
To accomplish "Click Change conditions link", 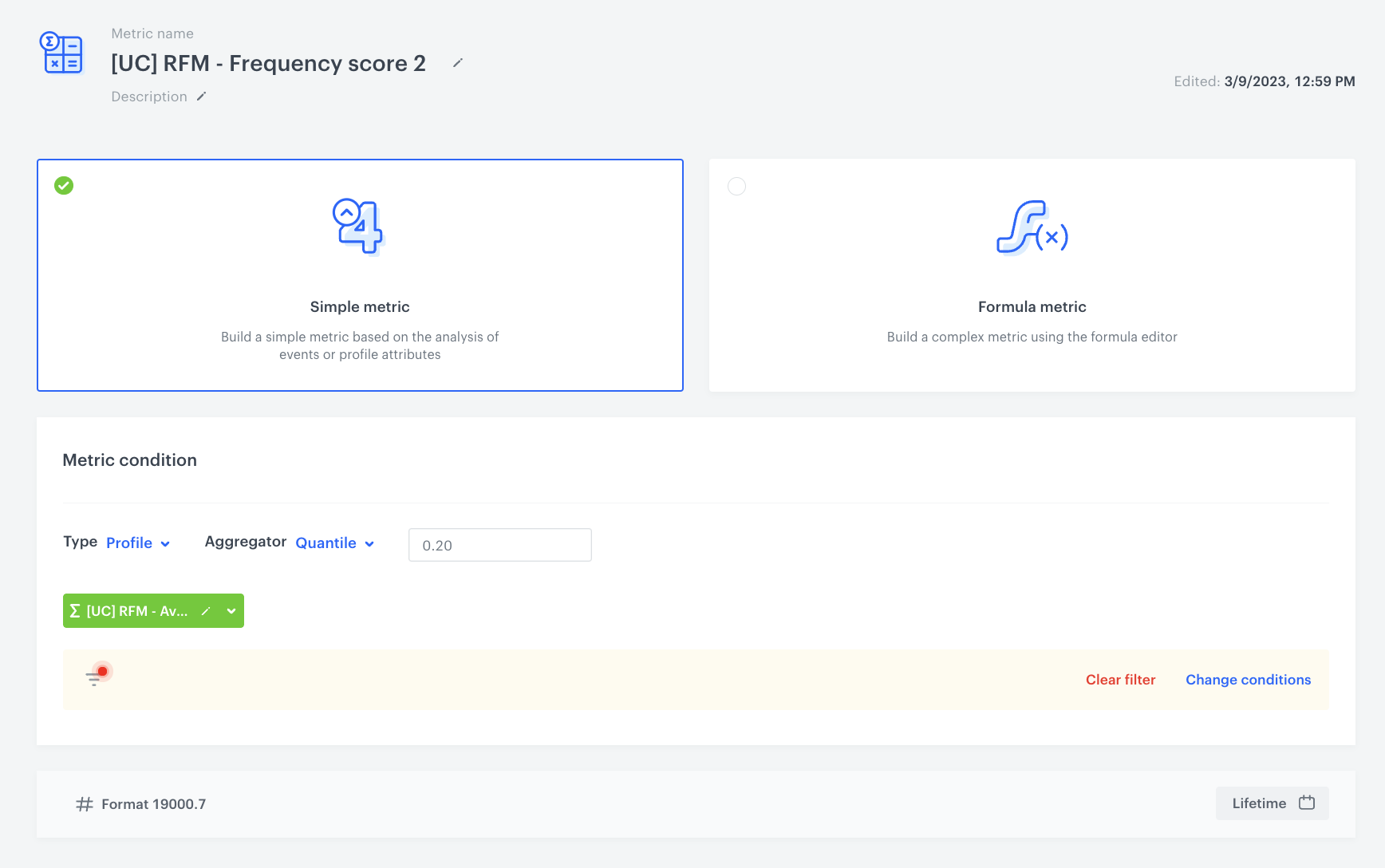I will [1248, 680].
